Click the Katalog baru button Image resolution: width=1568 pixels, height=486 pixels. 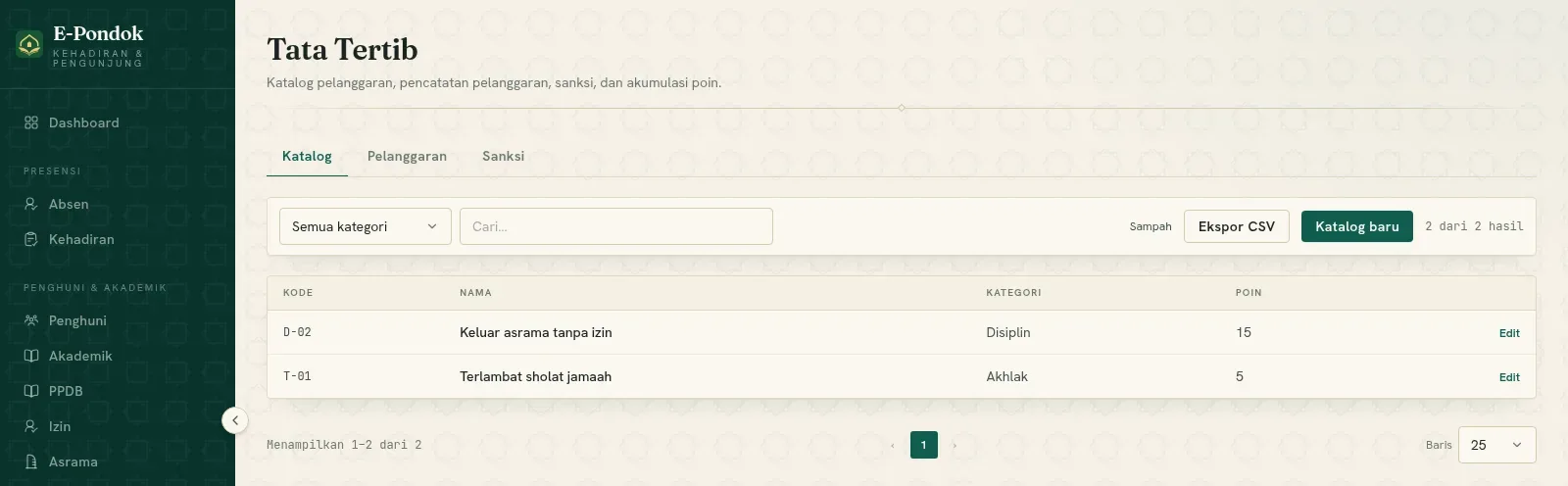click(x=1357, y=226)
